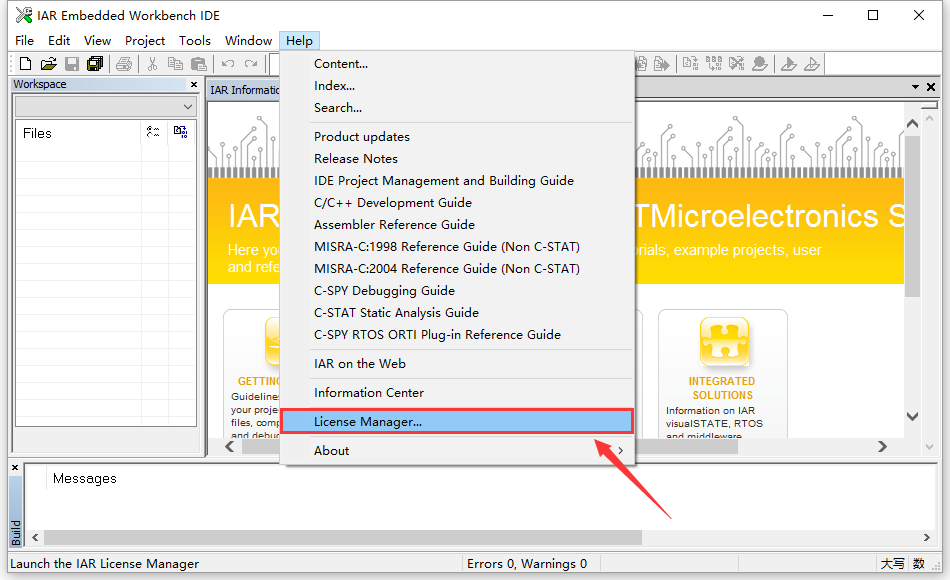Viewport: 950px width, 580px height.
Task: Open the File menu
Action: 24,41
